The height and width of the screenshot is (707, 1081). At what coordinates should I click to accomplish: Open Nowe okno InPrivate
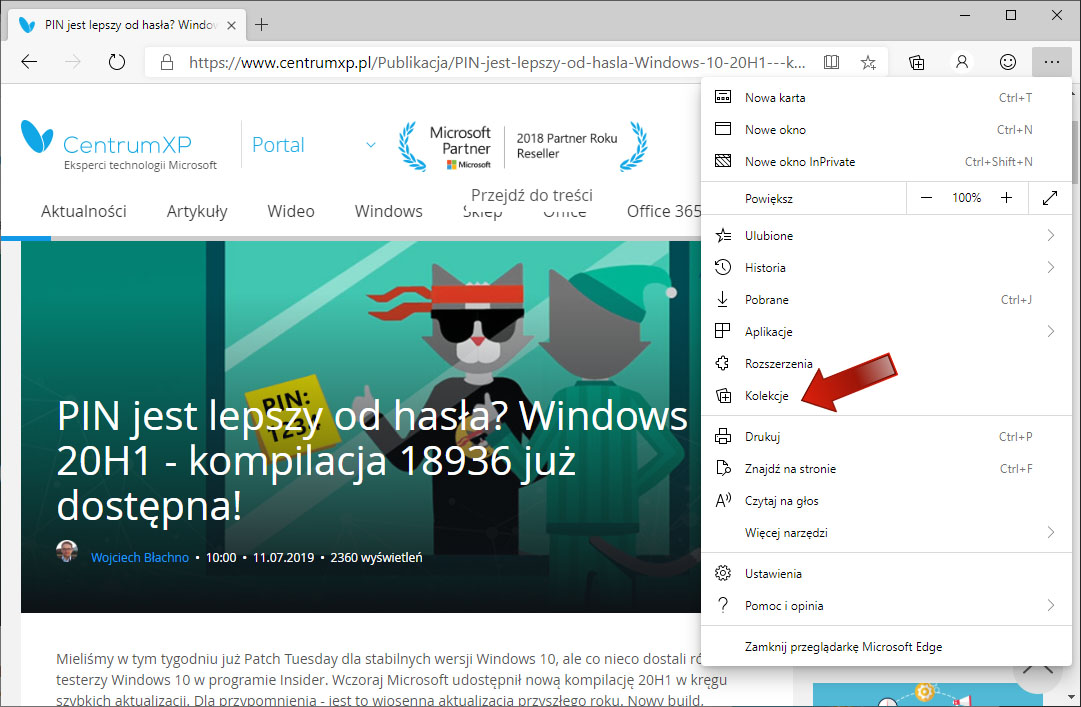[x=886, y=161]
